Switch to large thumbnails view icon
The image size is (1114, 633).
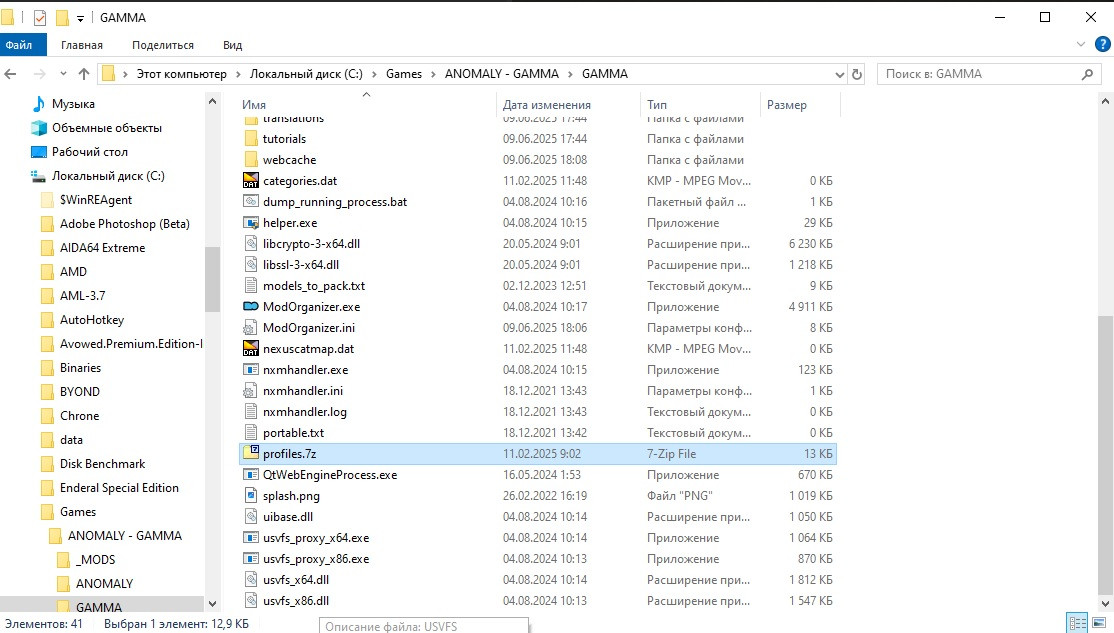click(x=1098, y=623)
